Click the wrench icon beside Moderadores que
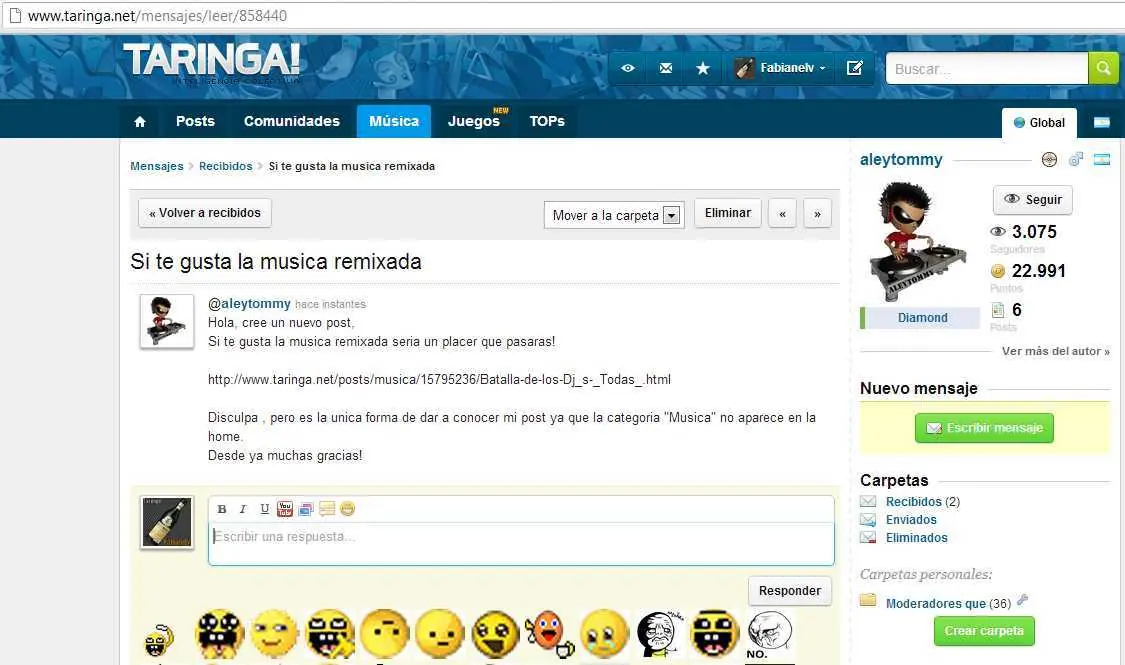 click(1022, 600)
